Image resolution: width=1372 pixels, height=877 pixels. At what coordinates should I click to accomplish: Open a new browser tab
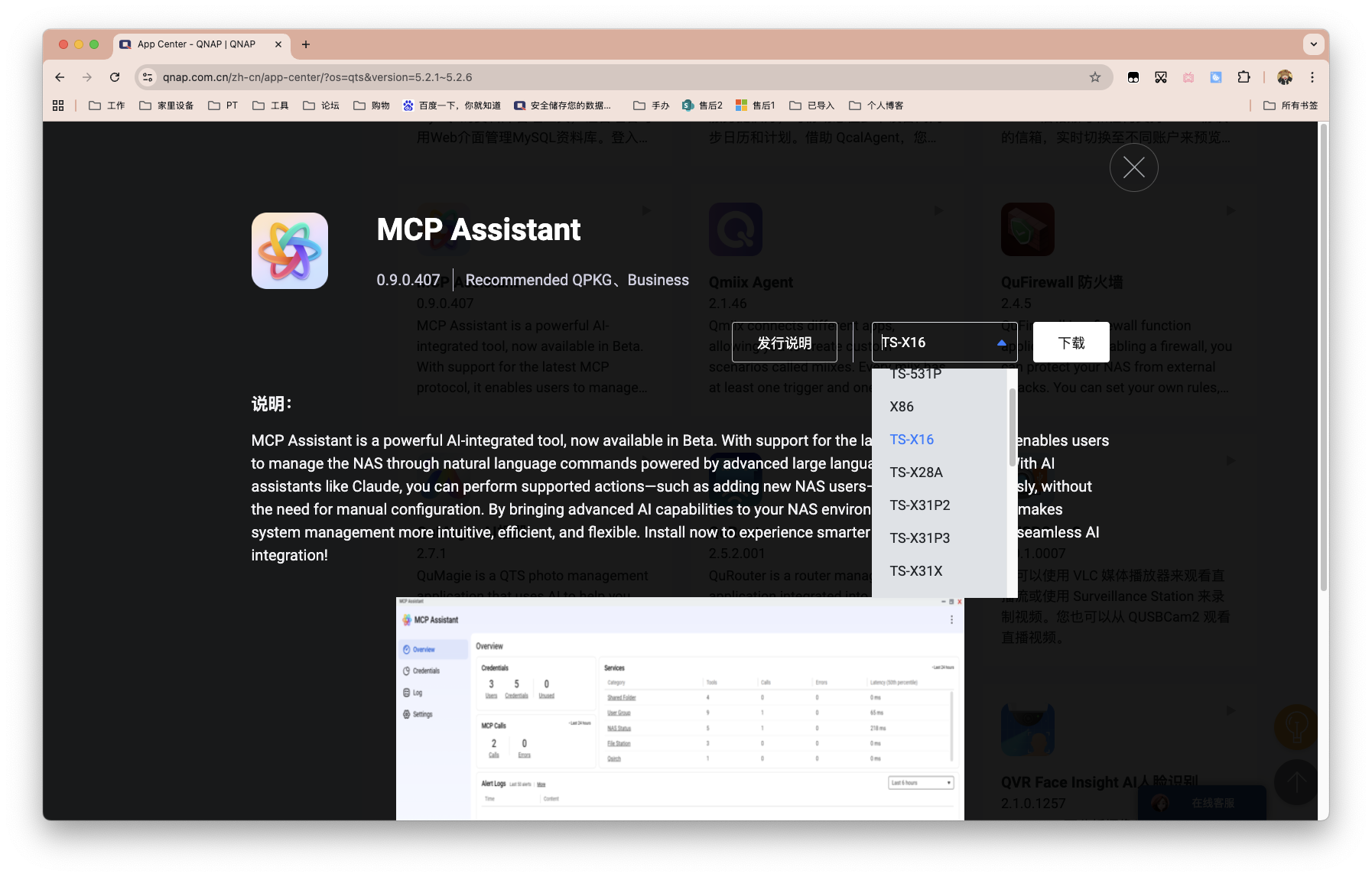[306, 44]
